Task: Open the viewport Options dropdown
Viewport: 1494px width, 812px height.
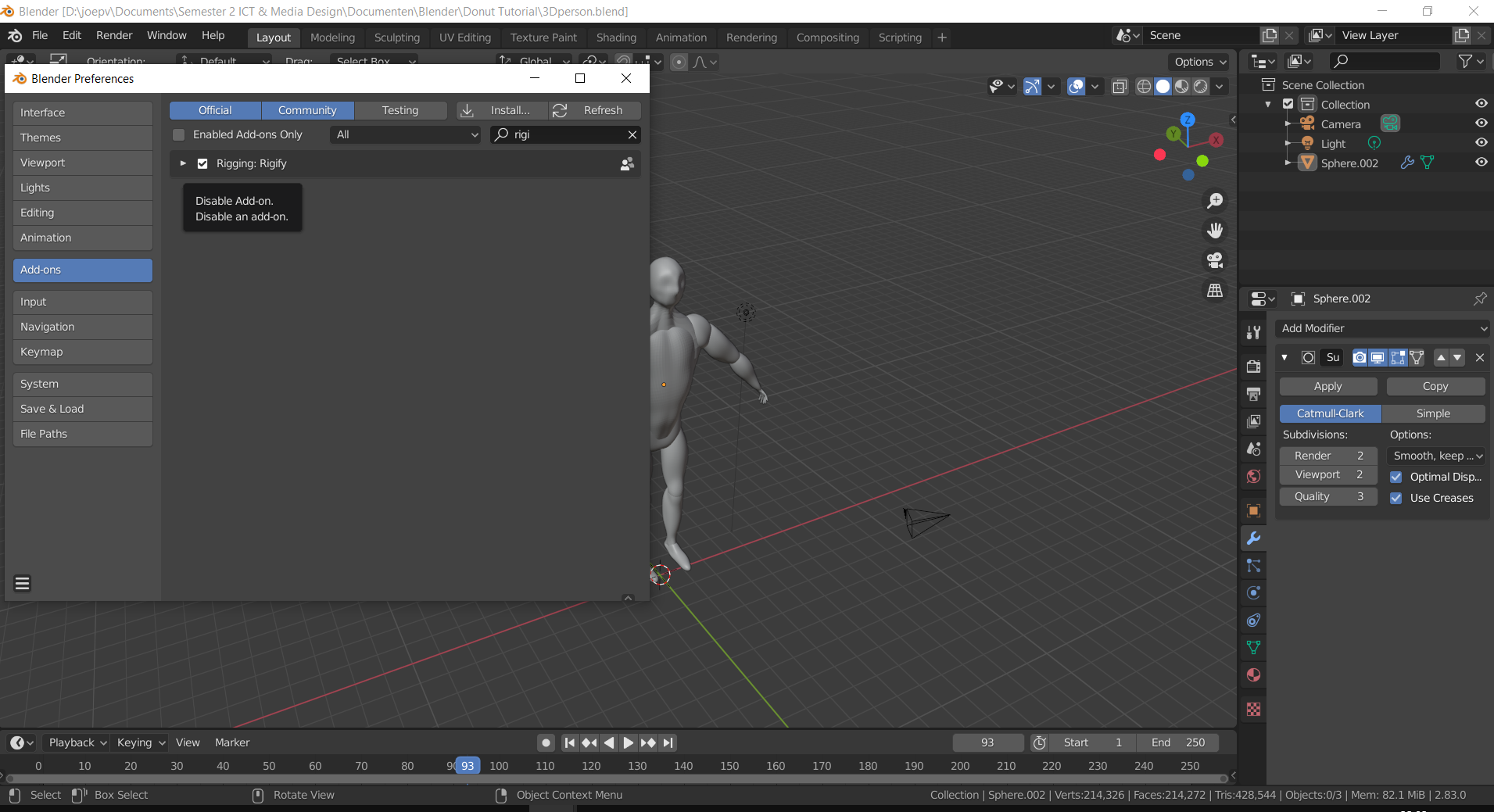Action: click(1200, 62)
